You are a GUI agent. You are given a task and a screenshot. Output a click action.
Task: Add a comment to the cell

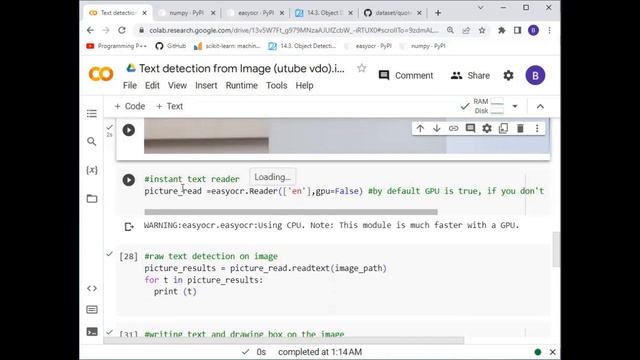470,128
